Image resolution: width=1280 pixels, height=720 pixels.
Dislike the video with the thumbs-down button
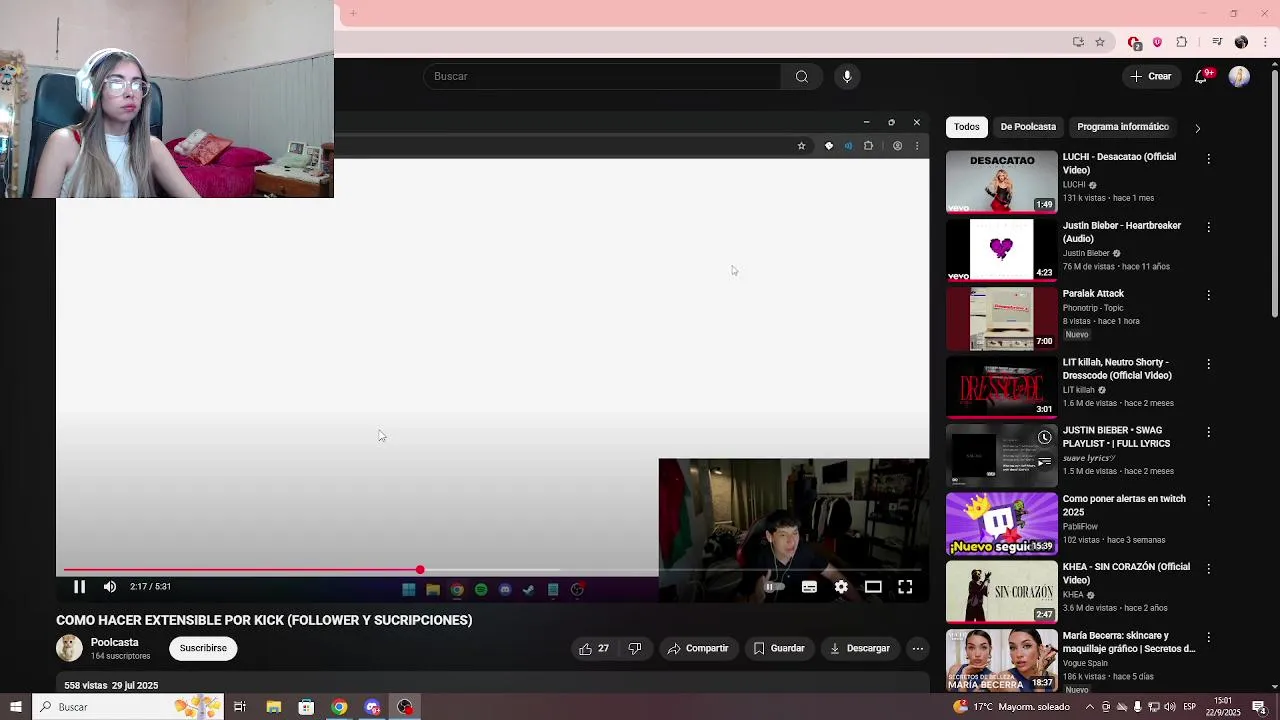635,648
